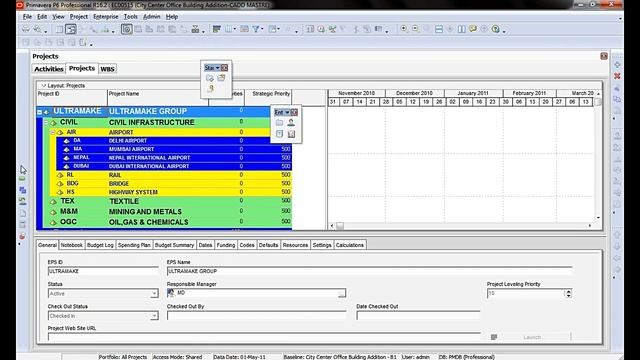Click the pointer arrow icon in left sidebar
640x360 pixels.
[23, 169]
